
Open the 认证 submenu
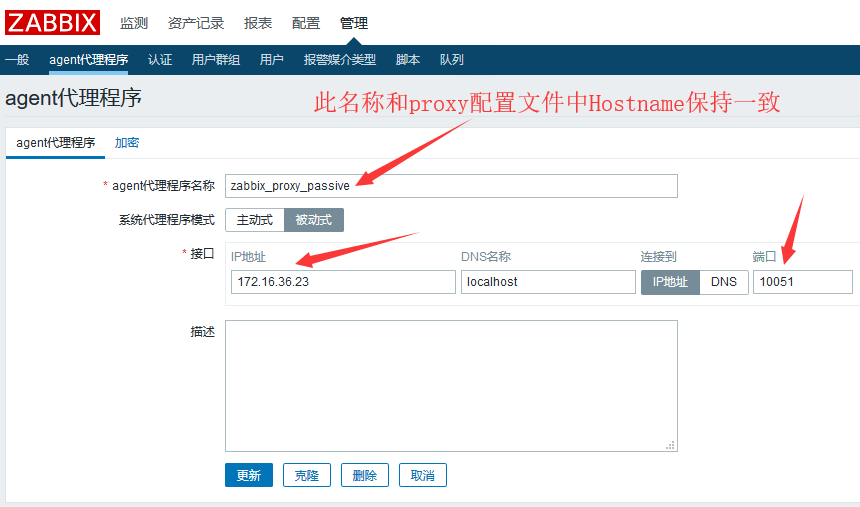coord(160,60)
